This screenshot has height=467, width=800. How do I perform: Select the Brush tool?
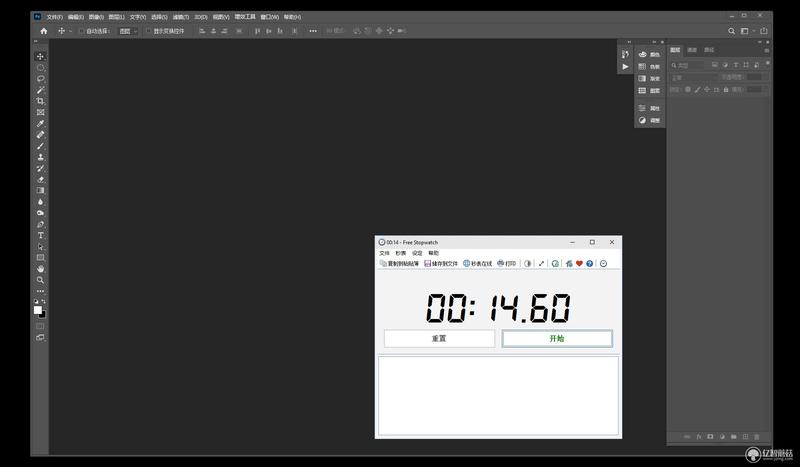point(40,146)
